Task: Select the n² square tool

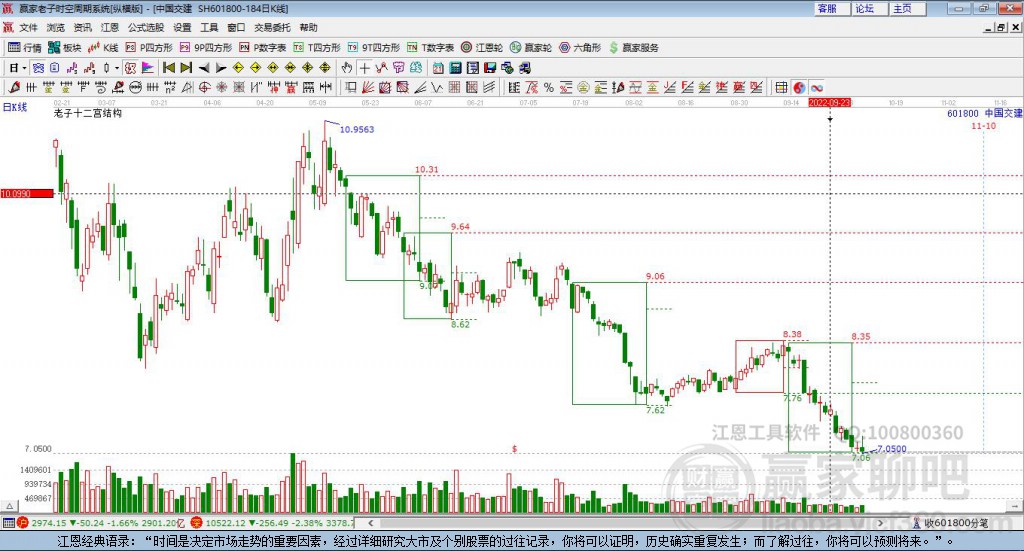Action: (x=170, y=87)
